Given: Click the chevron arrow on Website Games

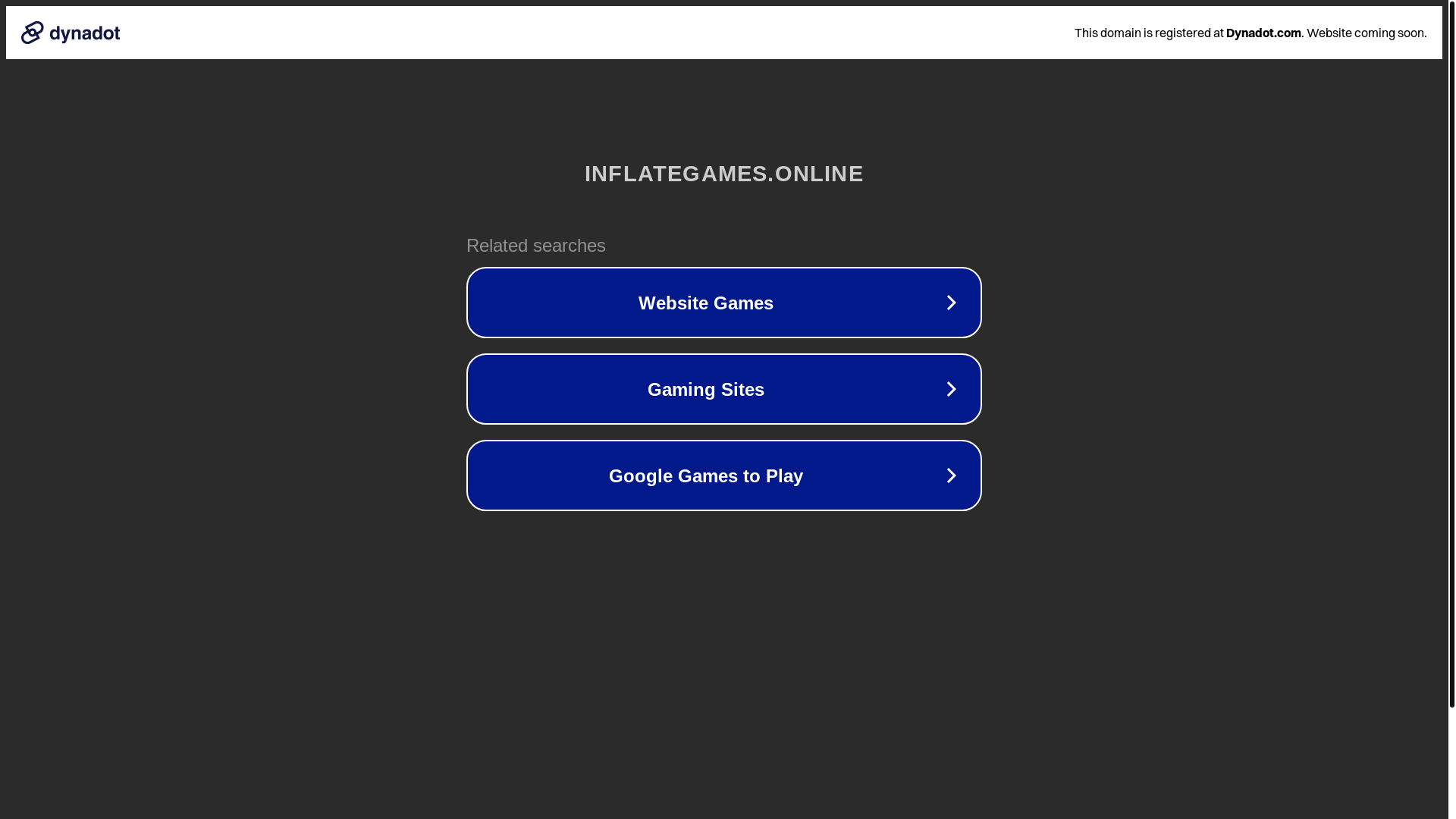Looking at the screenshot, I should (951, 303).
